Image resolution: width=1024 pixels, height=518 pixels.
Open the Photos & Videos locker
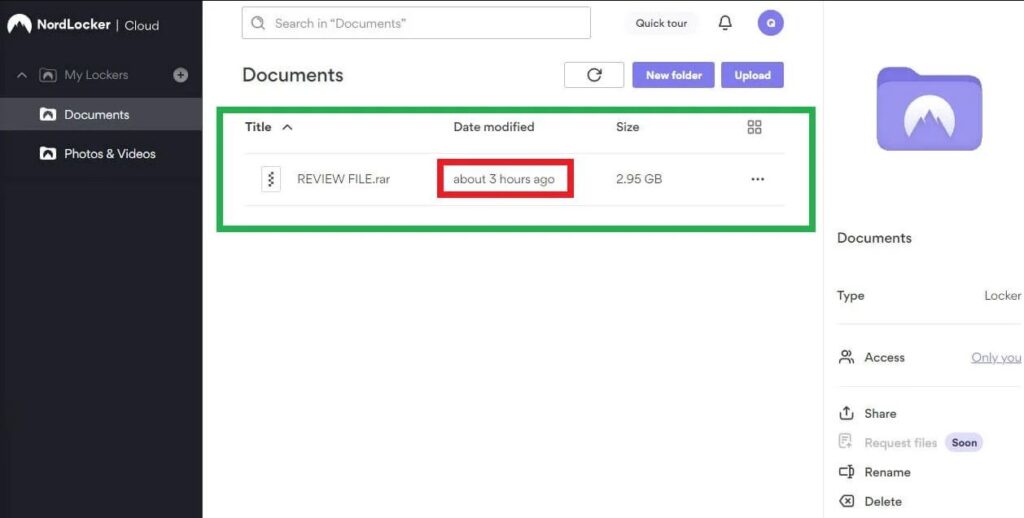pyautogui.click(x=109, y=154)
